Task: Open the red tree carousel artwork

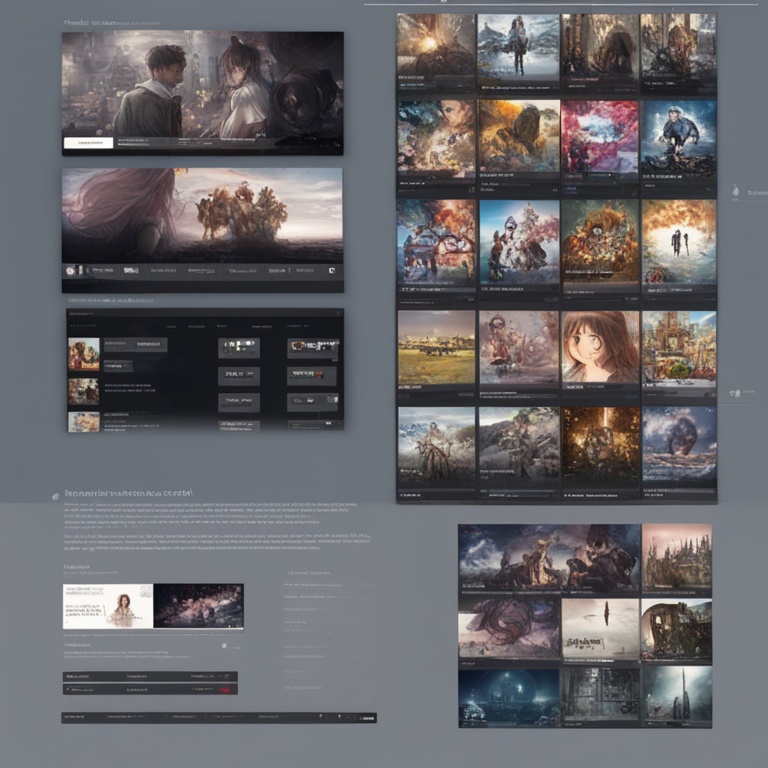Action: 436,242
